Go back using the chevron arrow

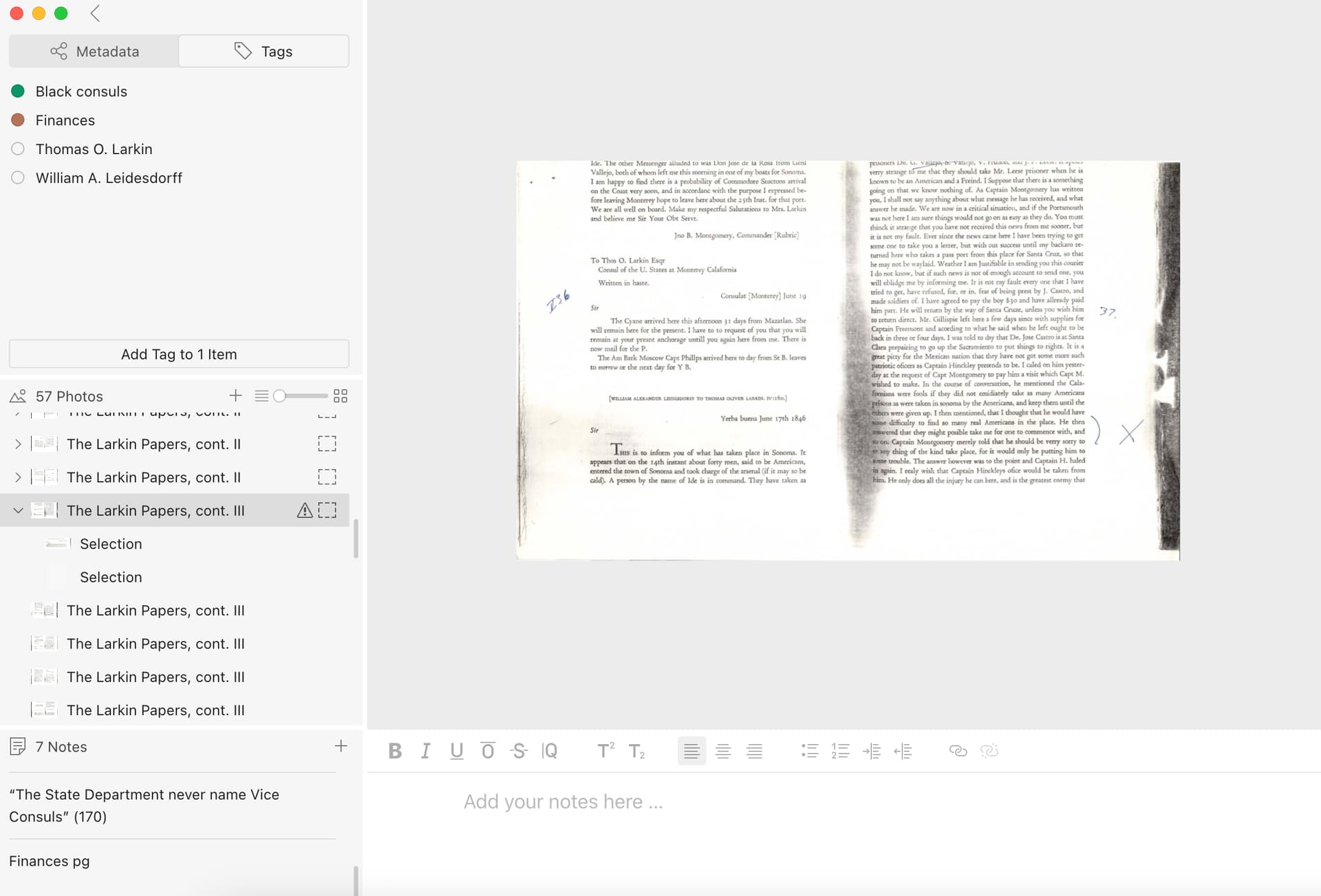(95, 13)
